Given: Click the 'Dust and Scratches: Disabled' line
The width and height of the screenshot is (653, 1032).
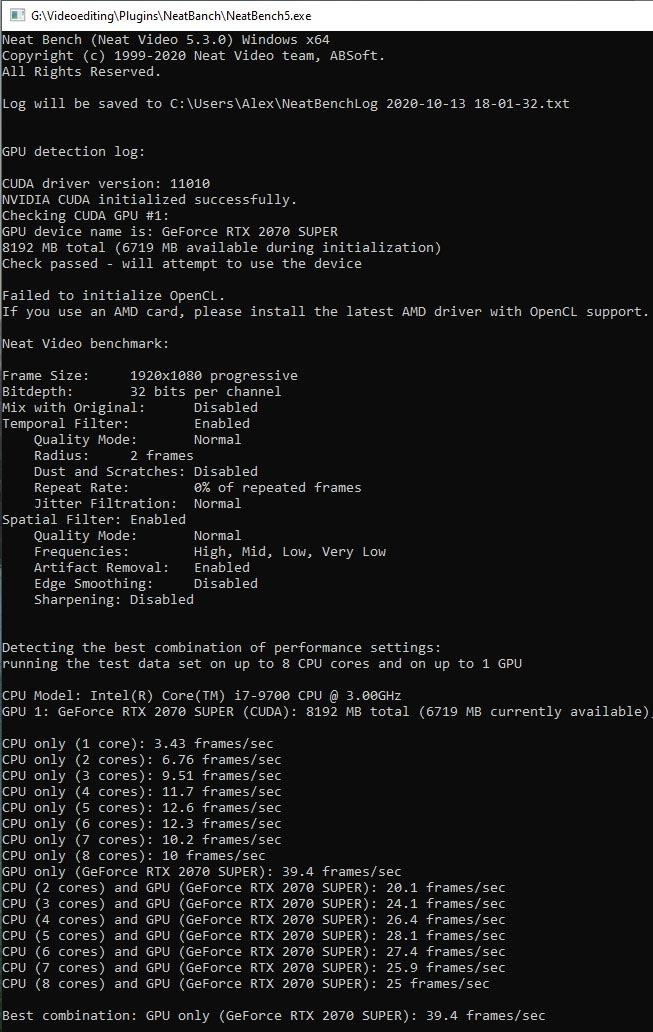Looking at the screenshot, I should [x=146, y=472].
